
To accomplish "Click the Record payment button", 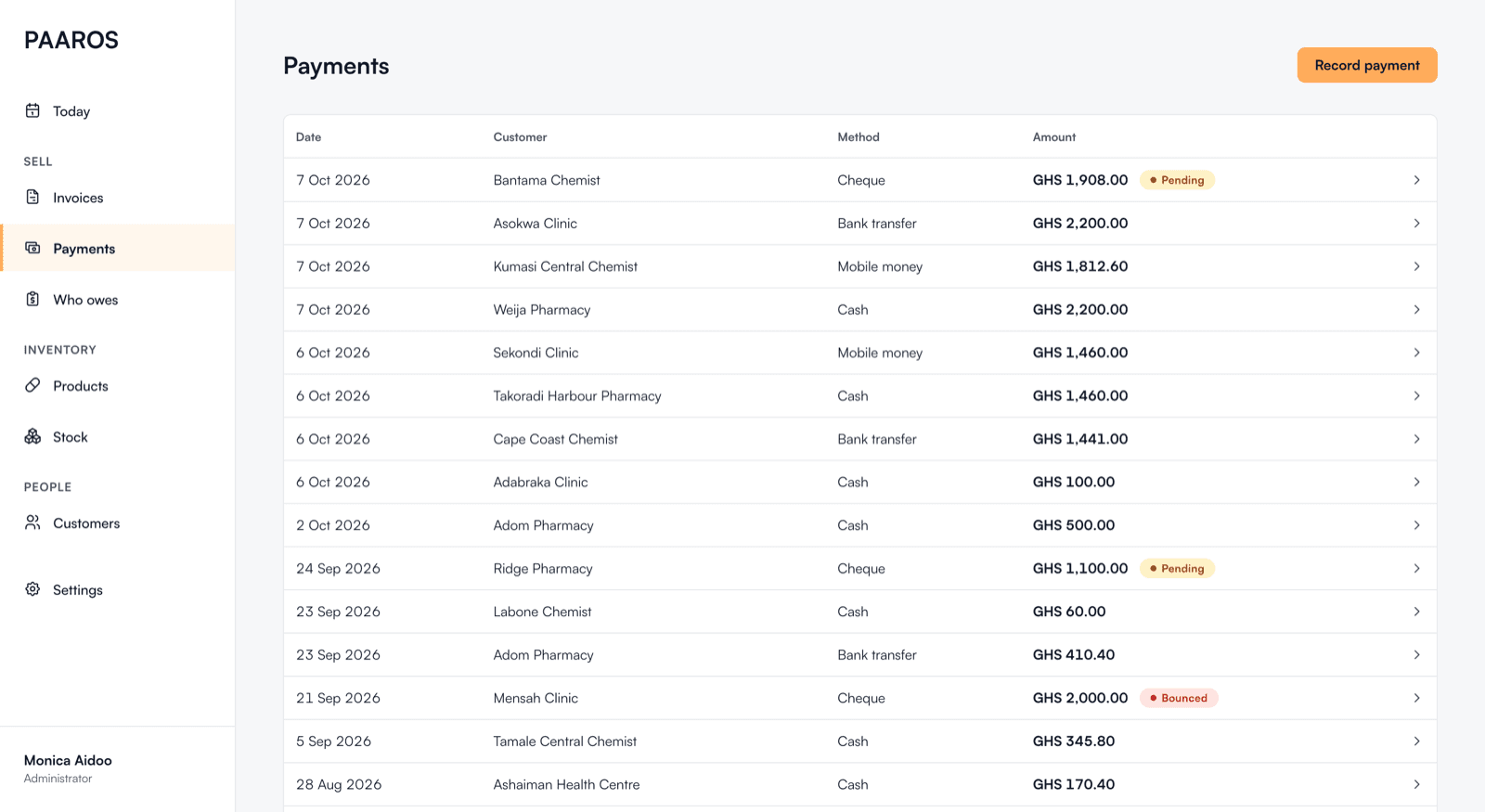I will 1367,65.
